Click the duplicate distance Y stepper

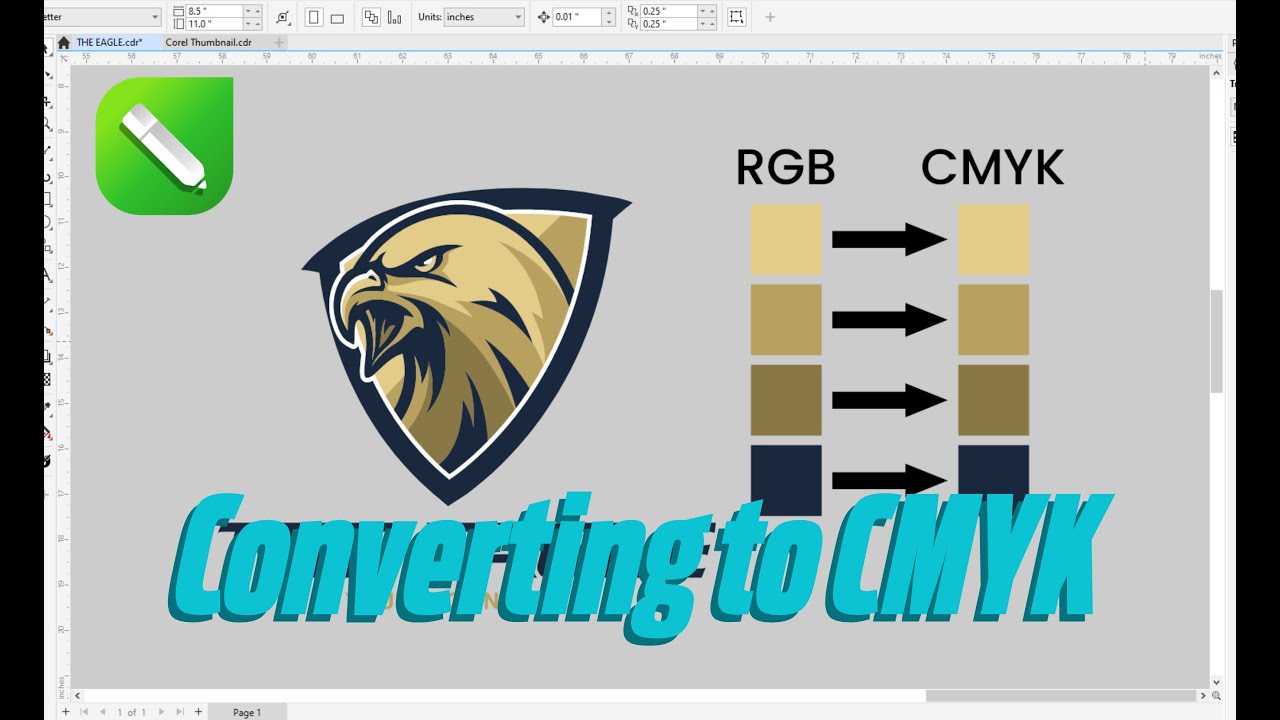pyautogui.click(x=708, y=23)
